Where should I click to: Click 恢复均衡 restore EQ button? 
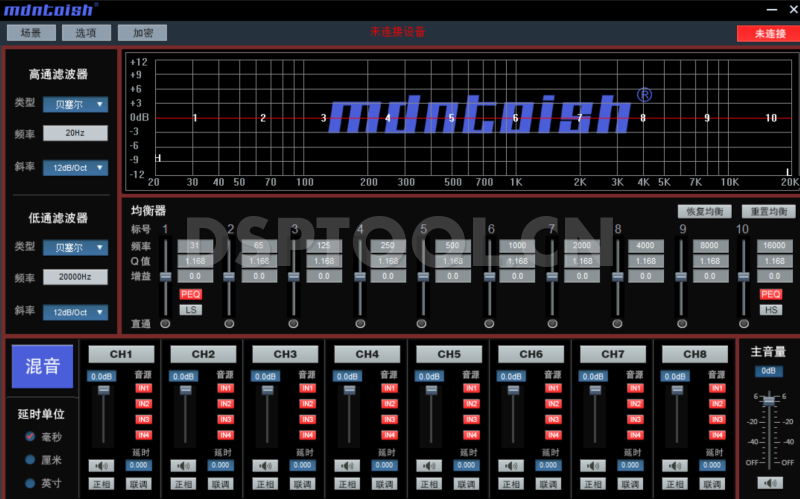705,211
